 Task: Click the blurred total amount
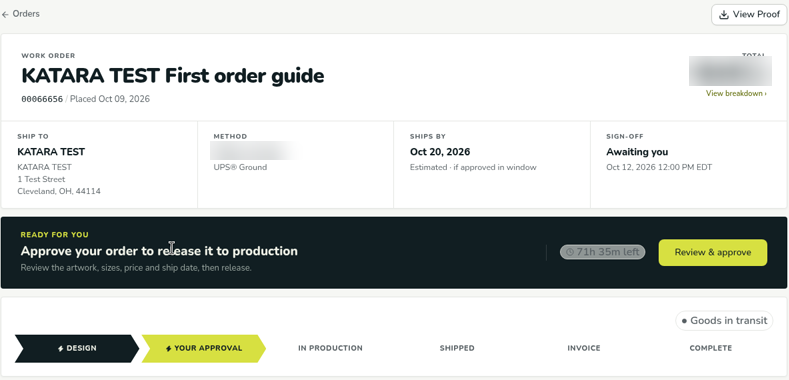click(x=730, y=71)
